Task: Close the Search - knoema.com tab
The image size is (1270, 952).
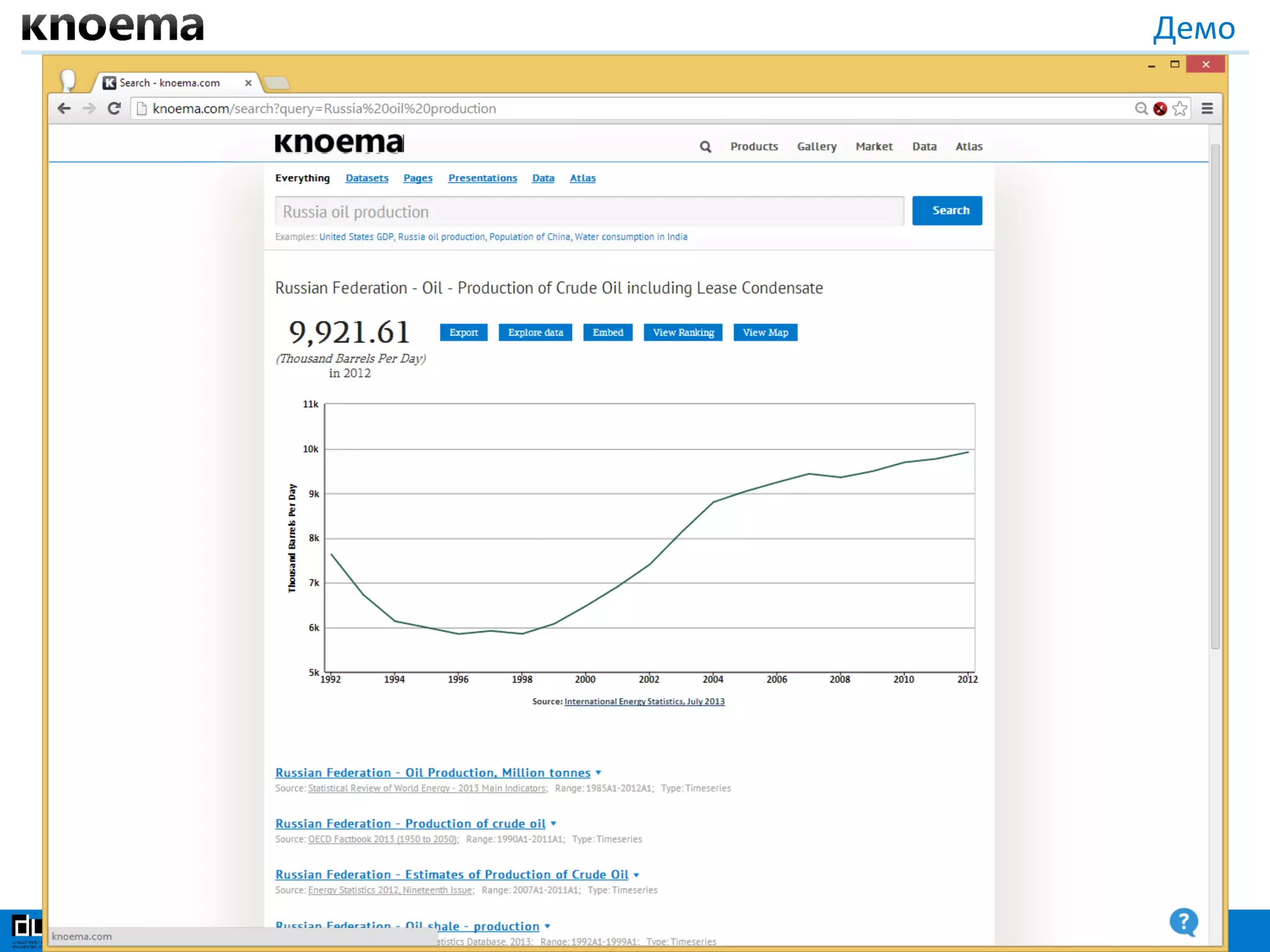Action: click(x=248, y=82)
